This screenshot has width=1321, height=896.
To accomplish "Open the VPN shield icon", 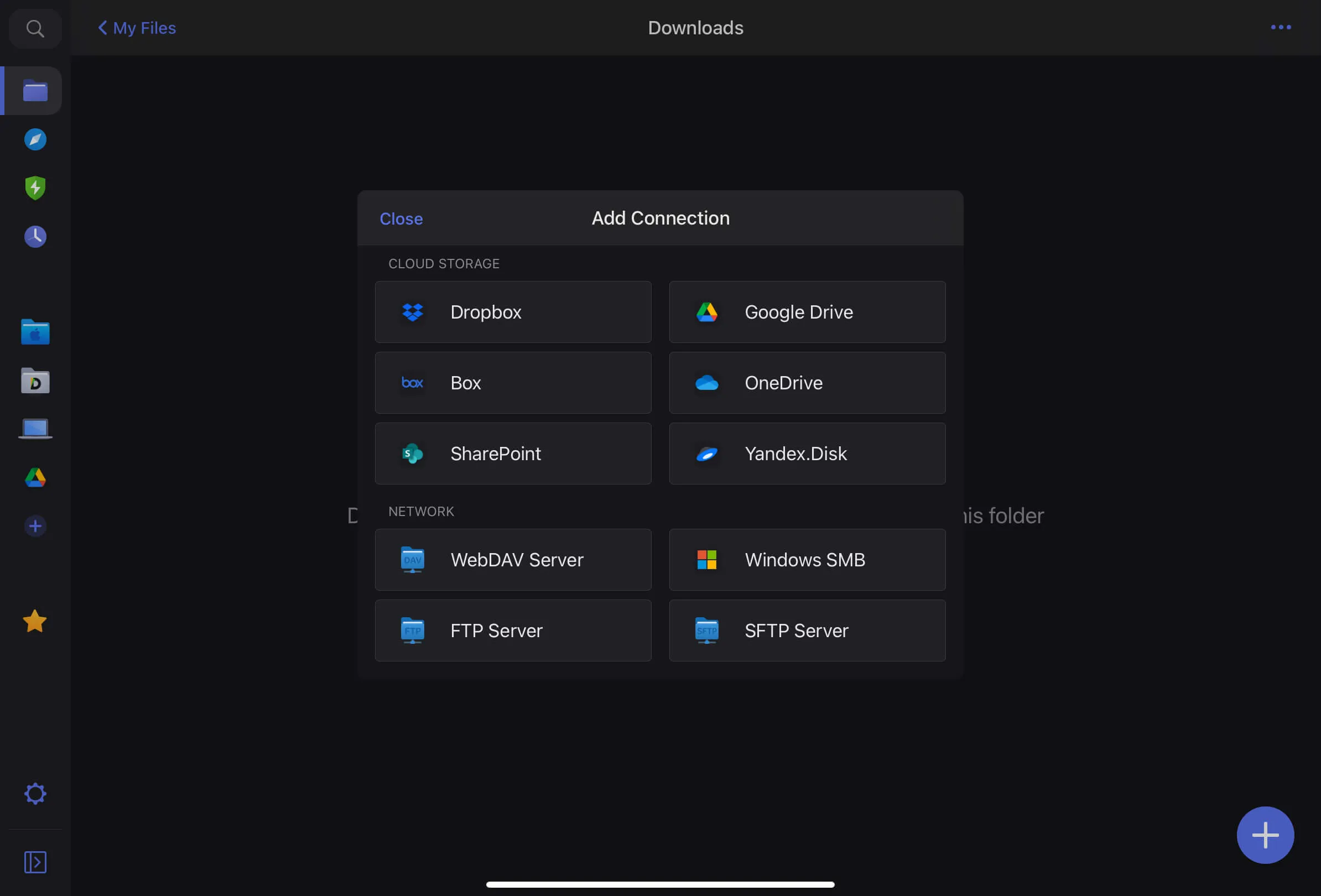I will tap(35, 187).
